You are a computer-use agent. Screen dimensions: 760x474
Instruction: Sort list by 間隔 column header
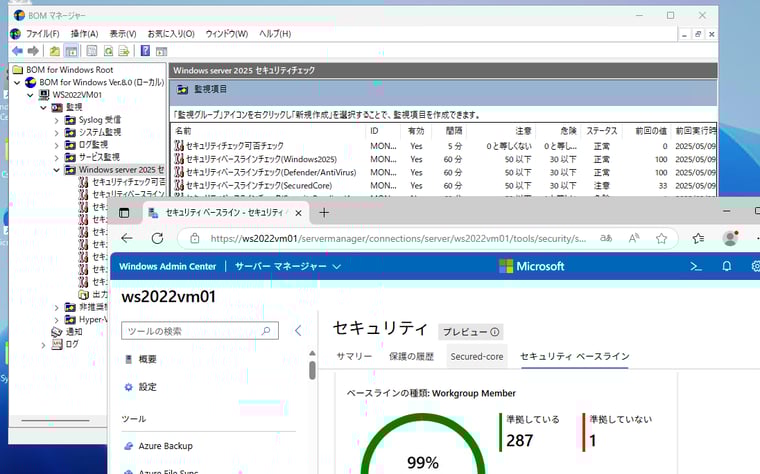coord(450,131)
